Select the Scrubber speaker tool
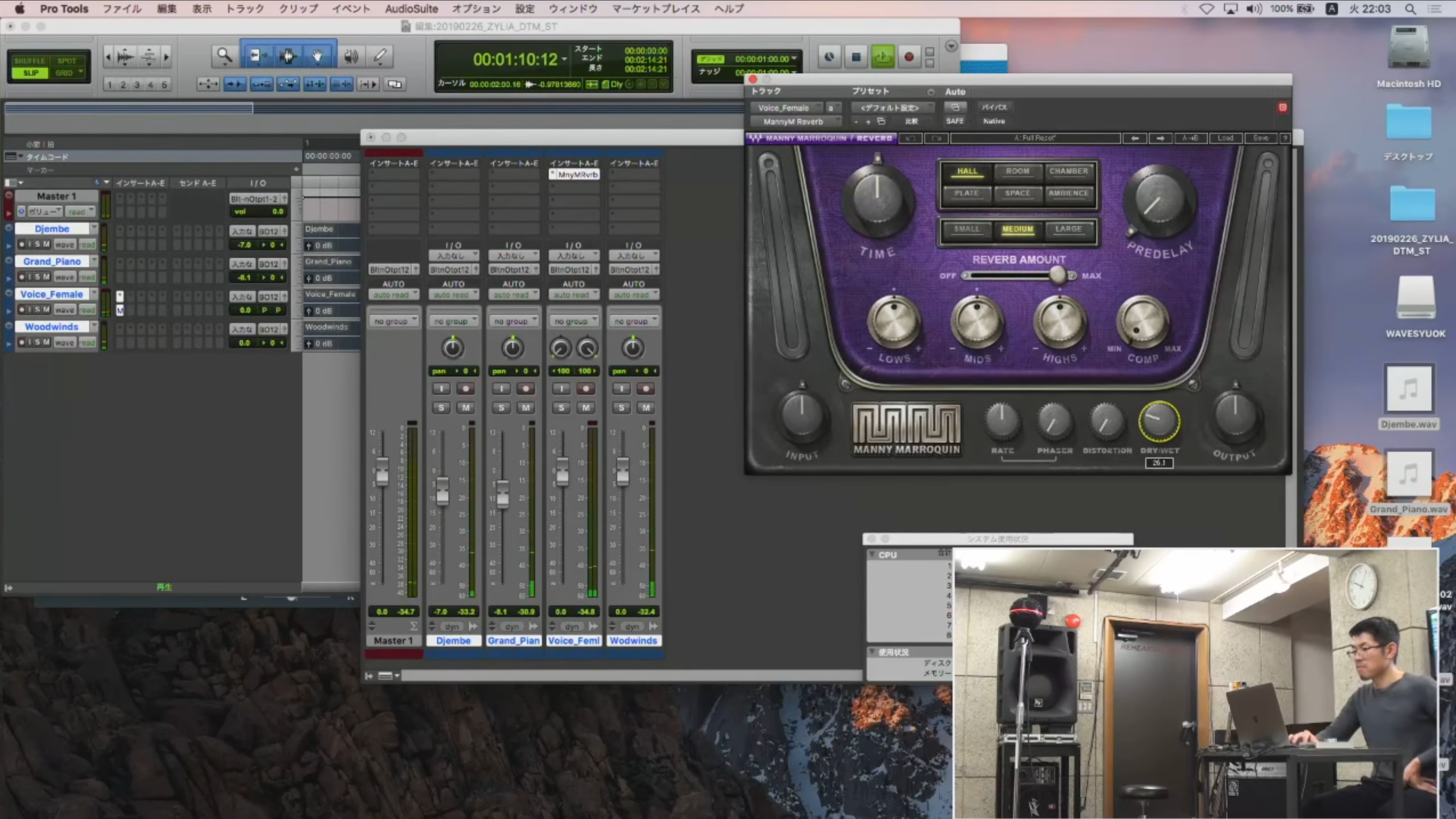 click(x=351, y=56)
